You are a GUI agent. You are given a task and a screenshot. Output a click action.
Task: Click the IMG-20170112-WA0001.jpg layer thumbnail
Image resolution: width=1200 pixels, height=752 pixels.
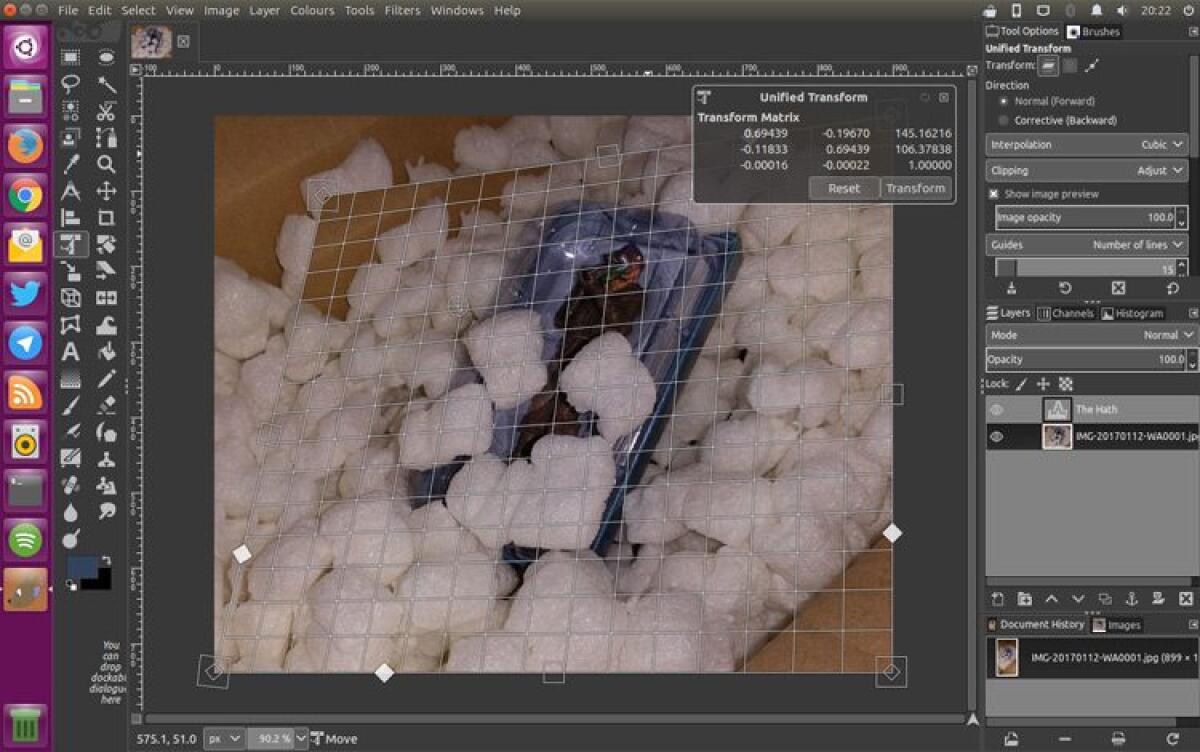tap(1057, 435)
